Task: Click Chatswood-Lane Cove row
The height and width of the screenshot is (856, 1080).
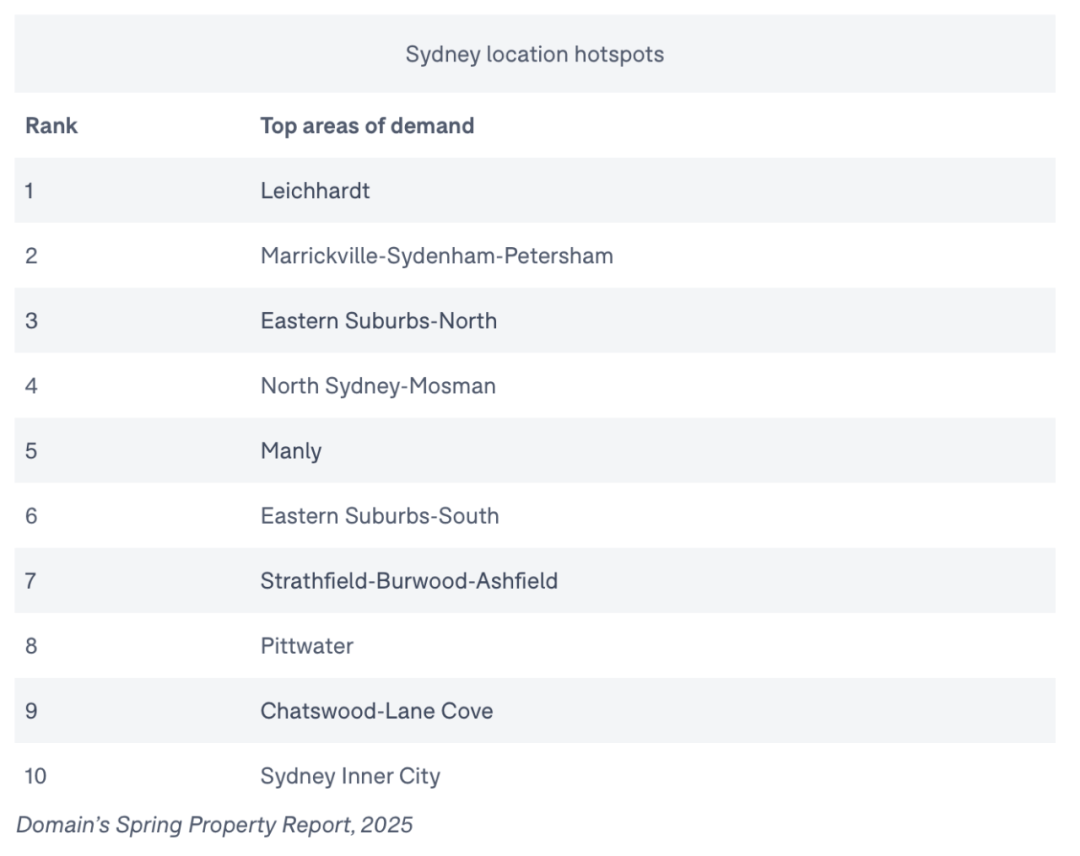Action: pyautogui.click(x=534, y=711)
